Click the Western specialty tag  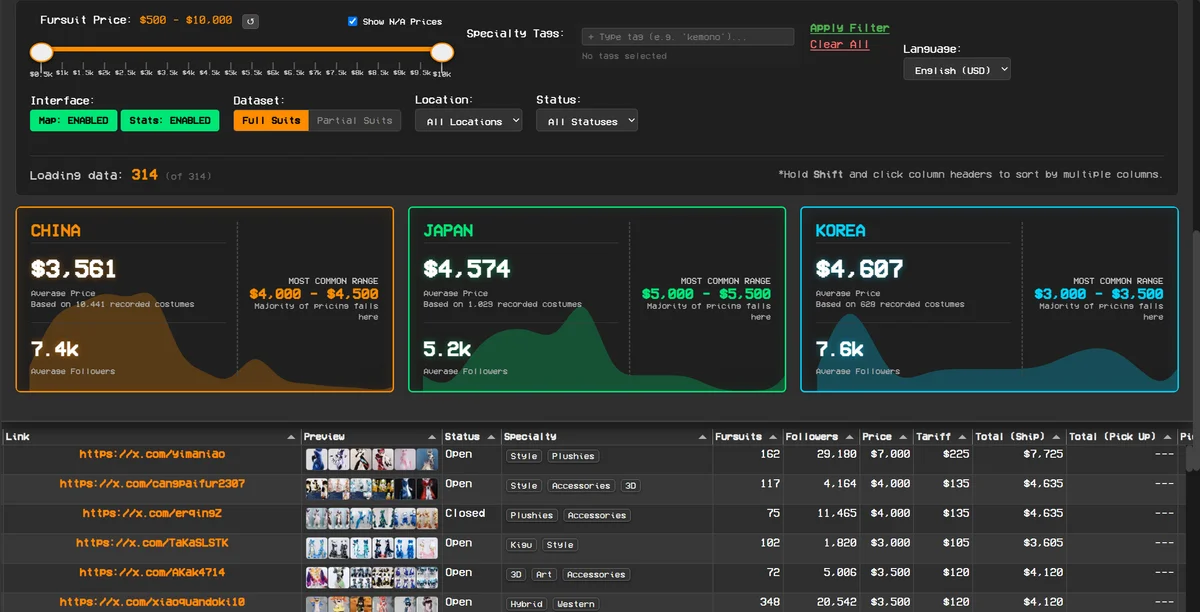coord(576,604)
